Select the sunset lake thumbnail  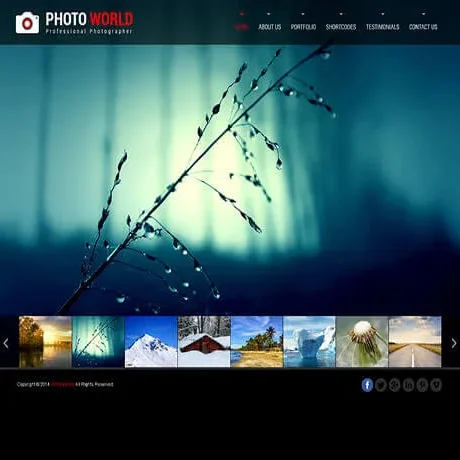[x=45, y=342]
